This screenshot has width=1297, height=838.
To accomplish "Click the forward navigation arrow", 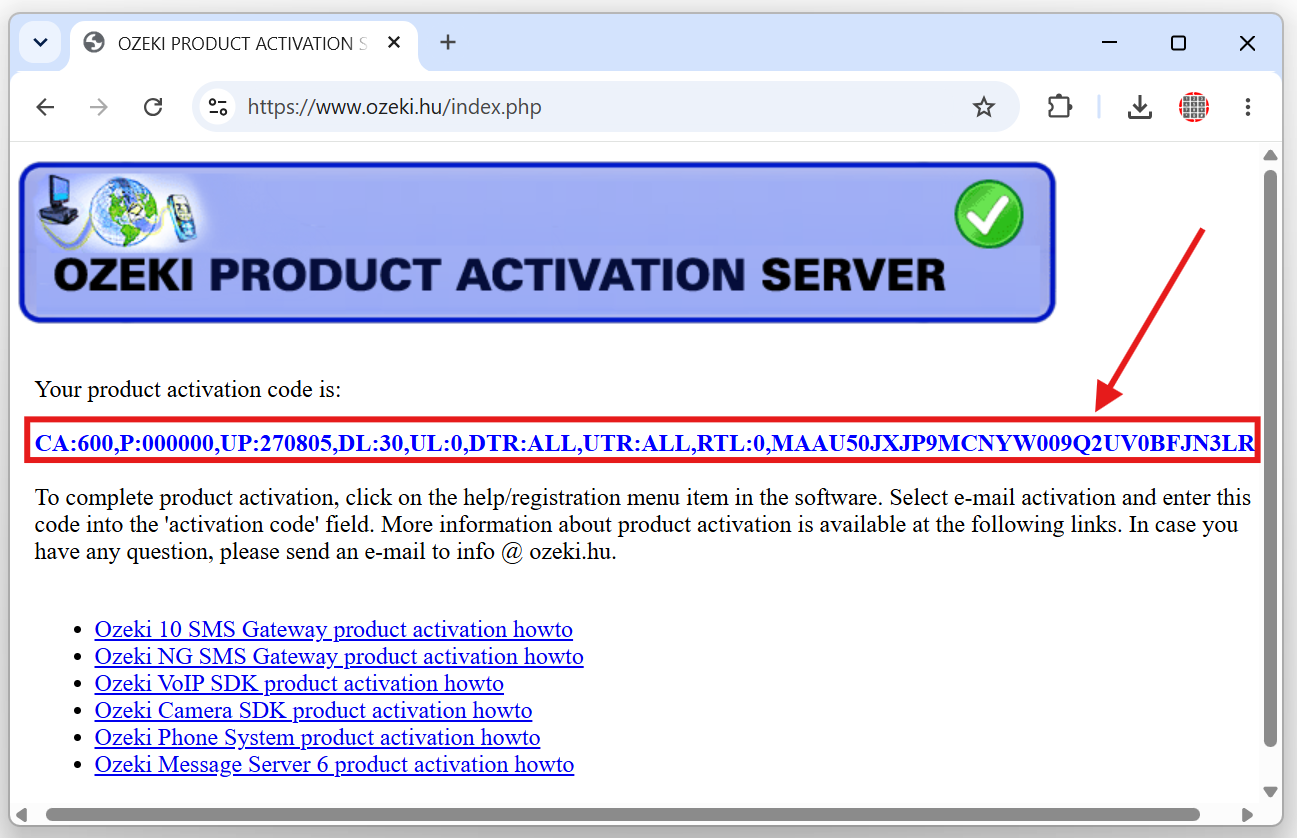I will point(99,107).
